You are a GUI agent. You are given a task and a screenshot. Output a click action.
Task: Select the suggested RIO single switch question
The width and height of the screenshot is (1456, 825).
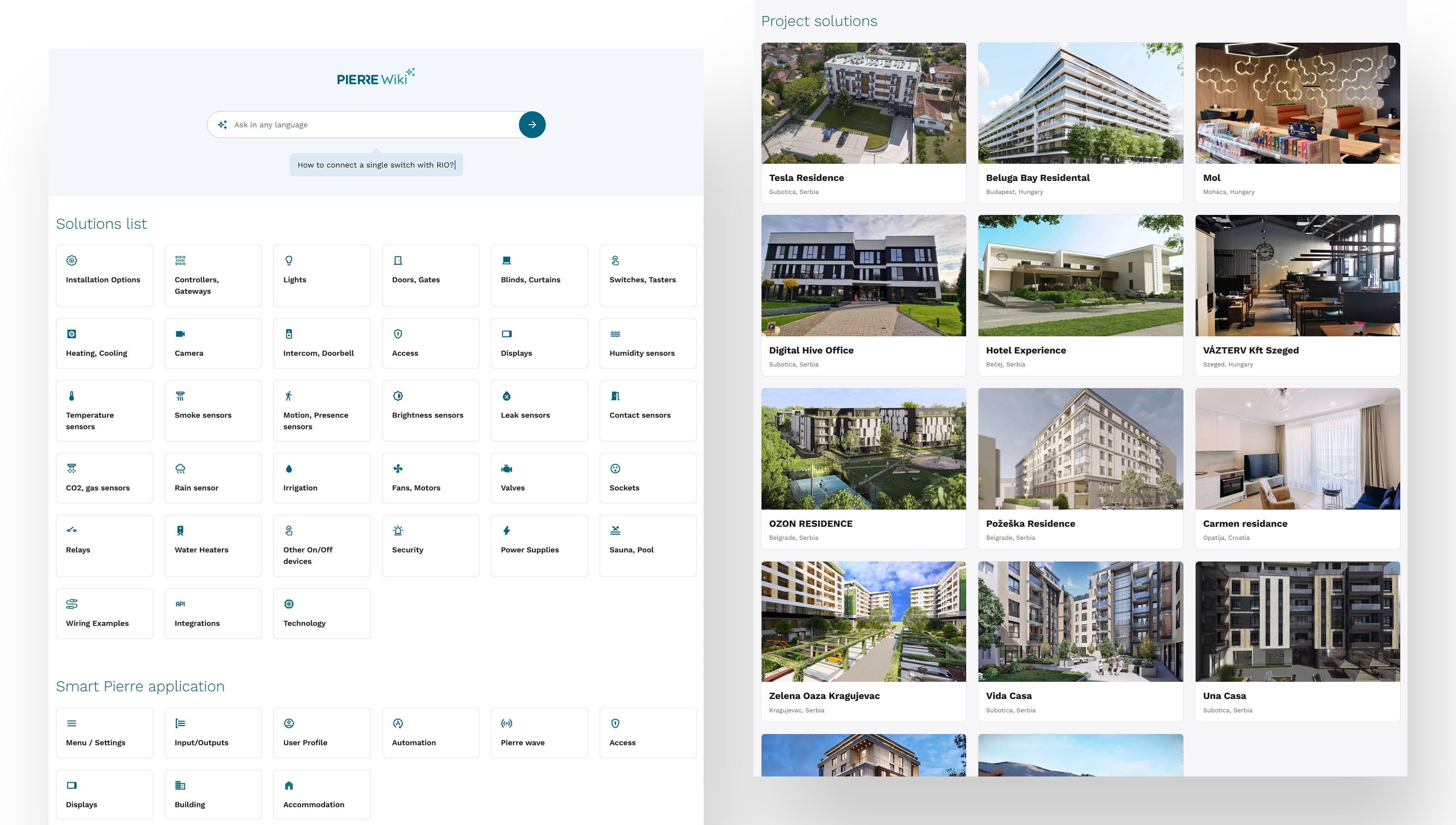click(x=376, y=165)
